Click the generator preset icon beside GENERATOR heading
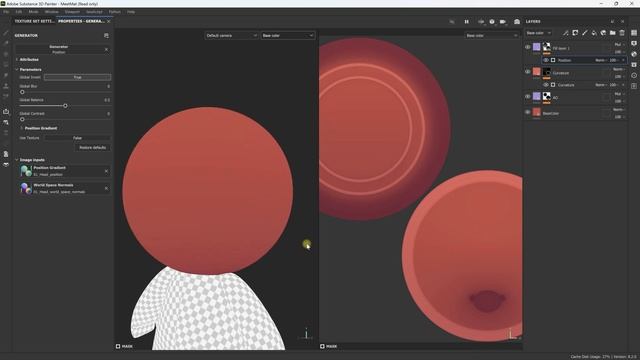This screenshot has height=360, width=640. [106, 36]
